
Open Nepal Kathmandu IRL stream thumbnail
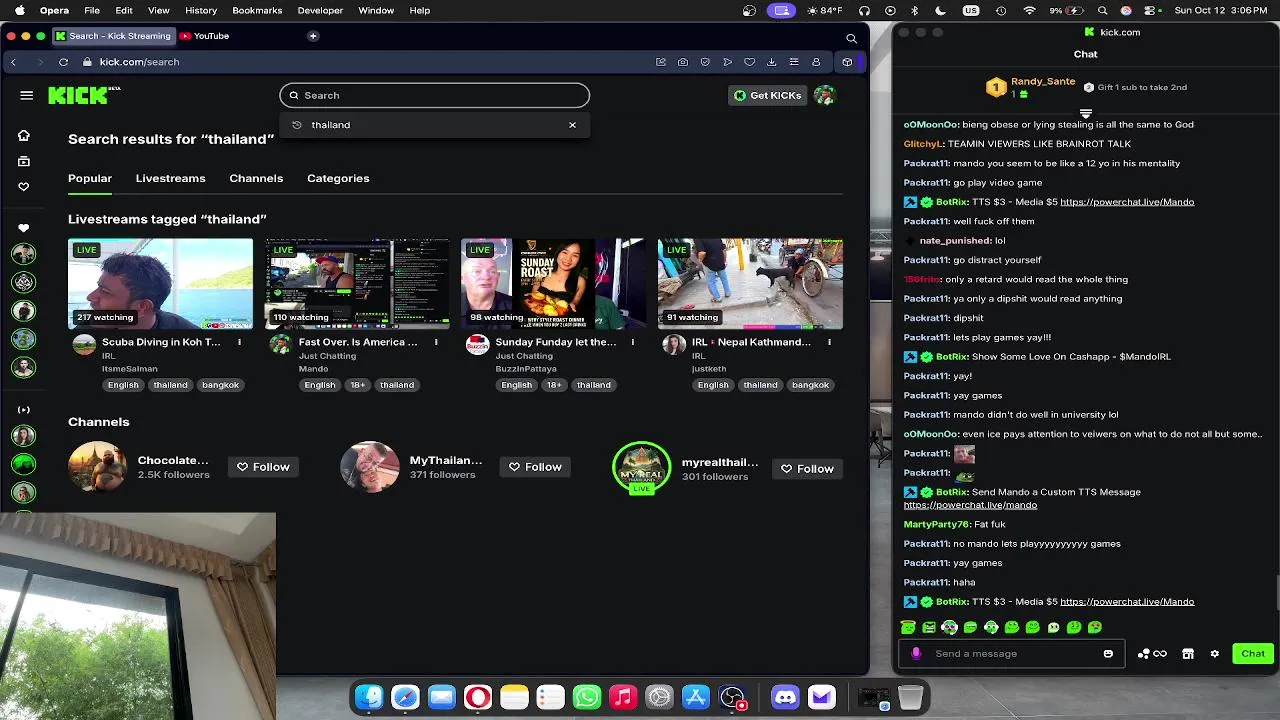click(x=750, y=284)
